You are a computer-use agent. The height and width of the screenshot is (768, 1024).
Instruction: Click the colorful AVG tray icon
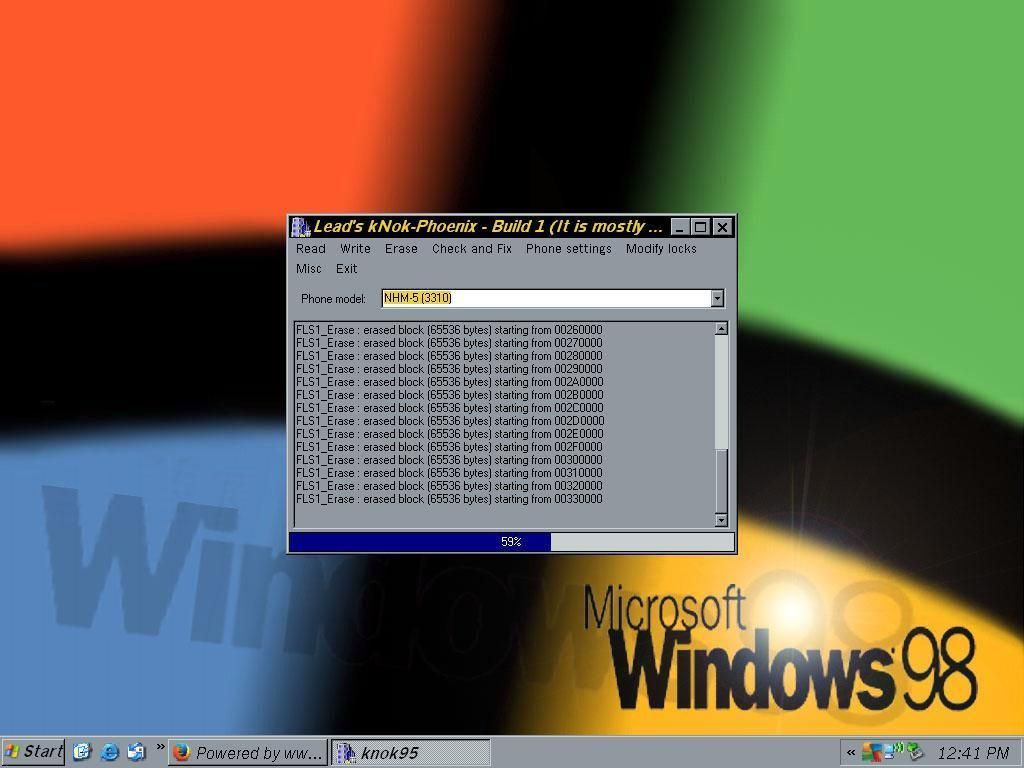click(x=872, y=752)
